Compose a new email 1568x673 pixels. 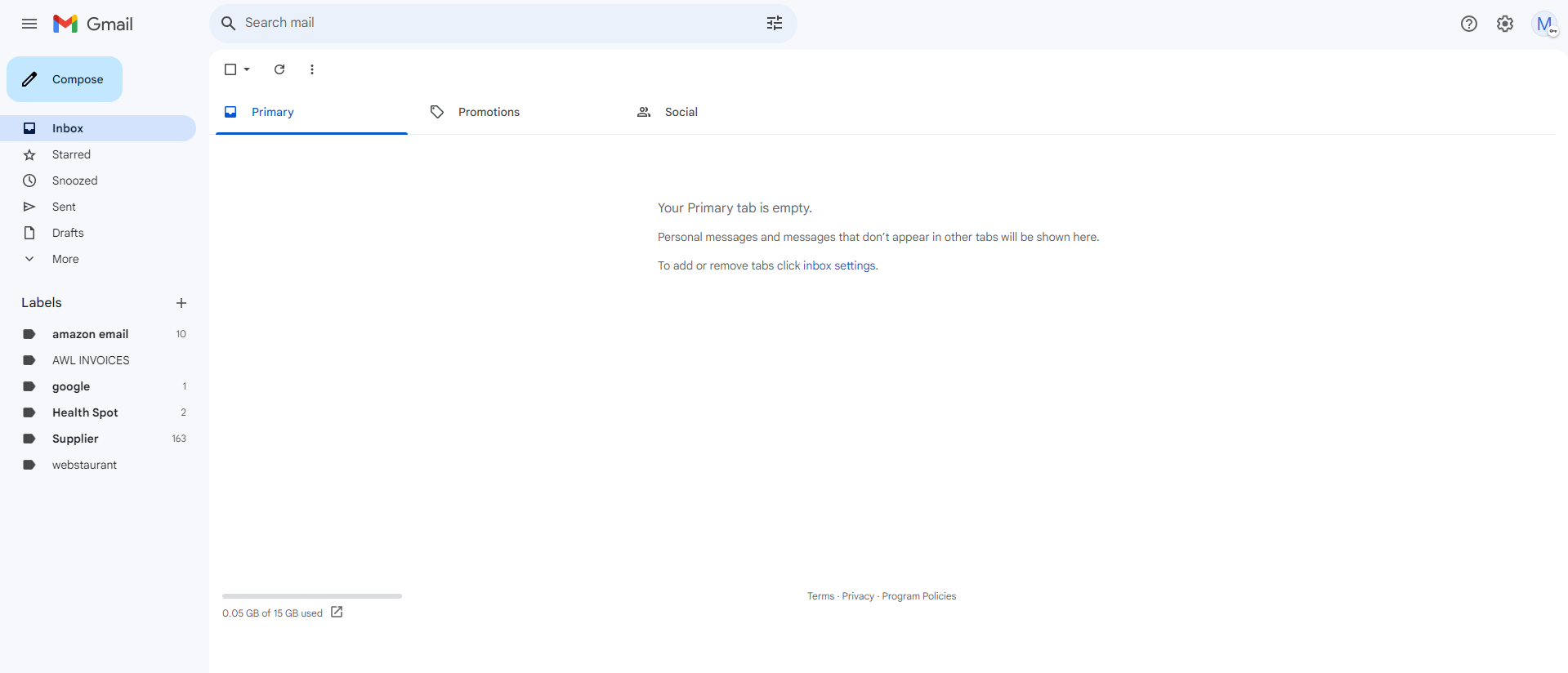65,79
